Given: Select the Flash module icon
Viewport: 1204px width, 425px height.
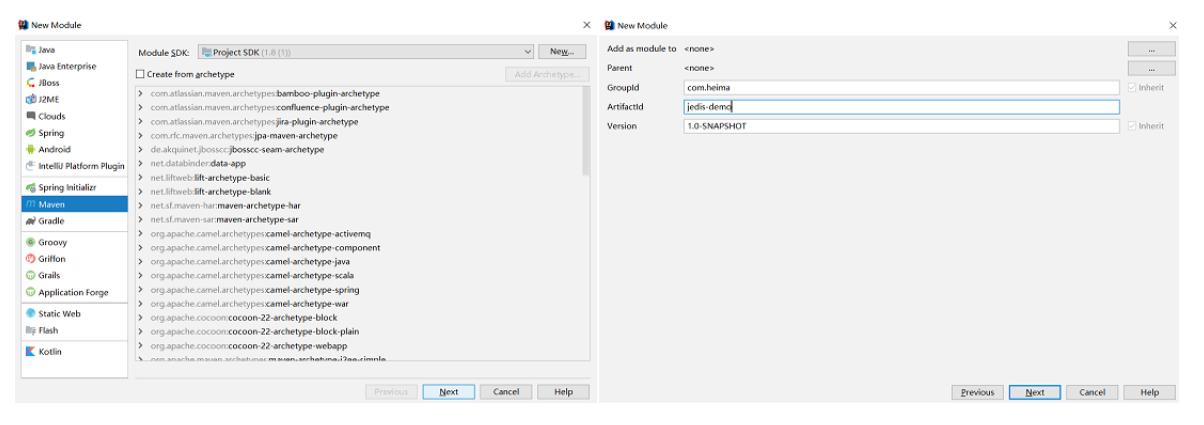Looking at the screenshot, I should click(31, 330).
